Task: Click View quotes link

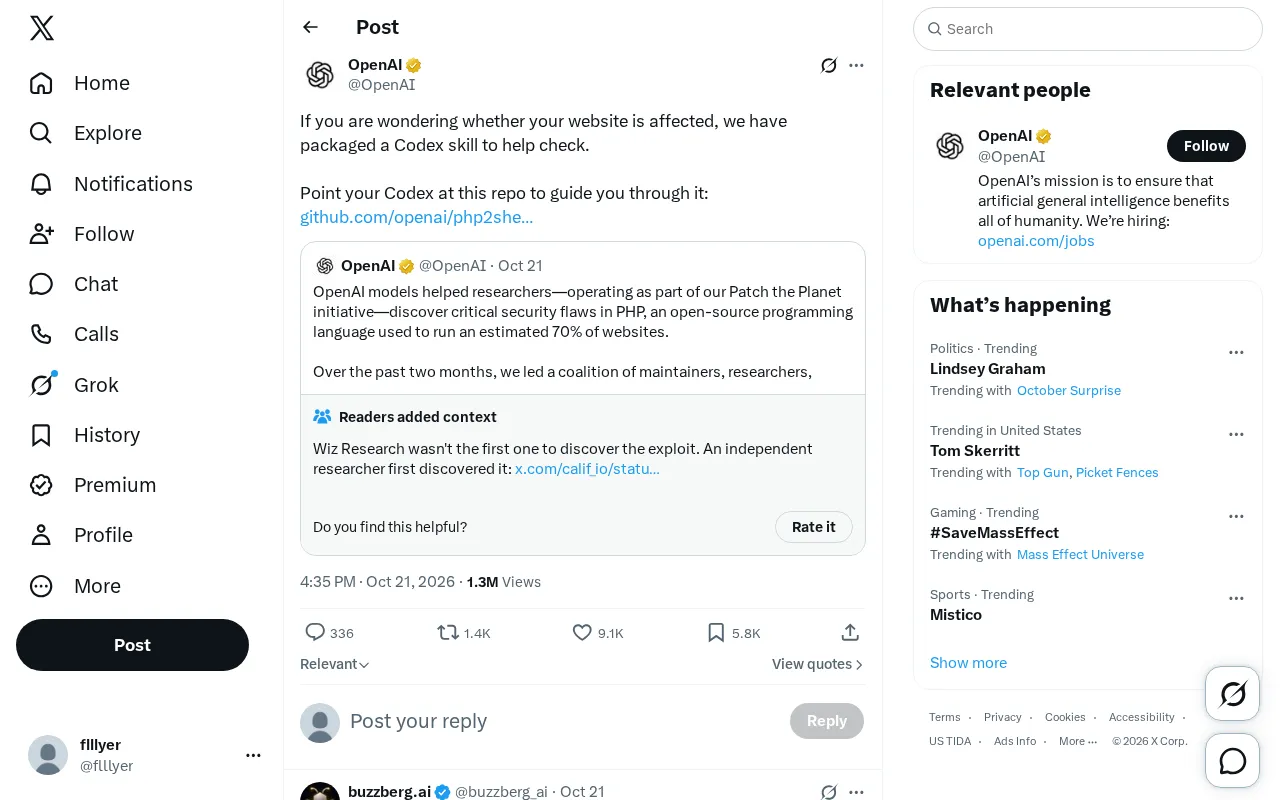Action: click(x=817, y=664)
